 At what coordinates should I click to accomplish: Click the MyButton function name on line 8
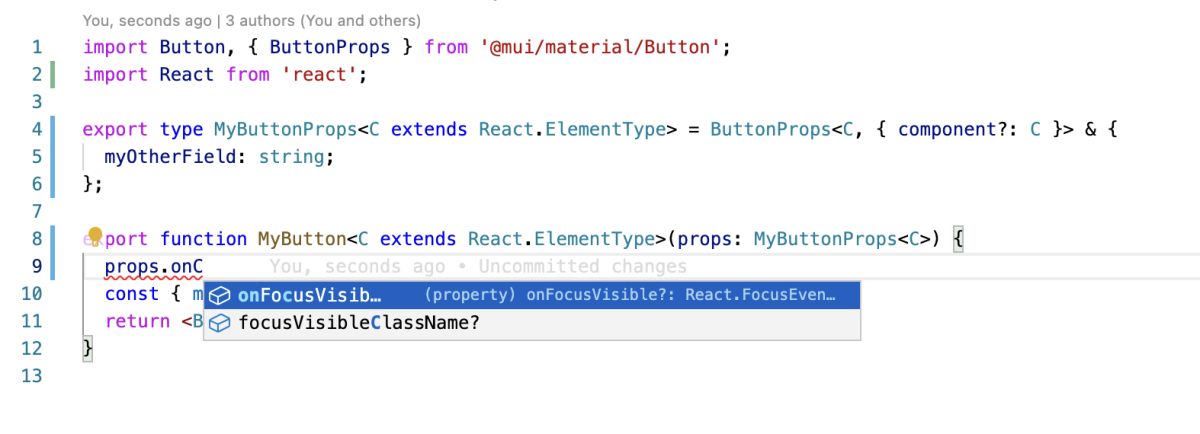(302, 239)
